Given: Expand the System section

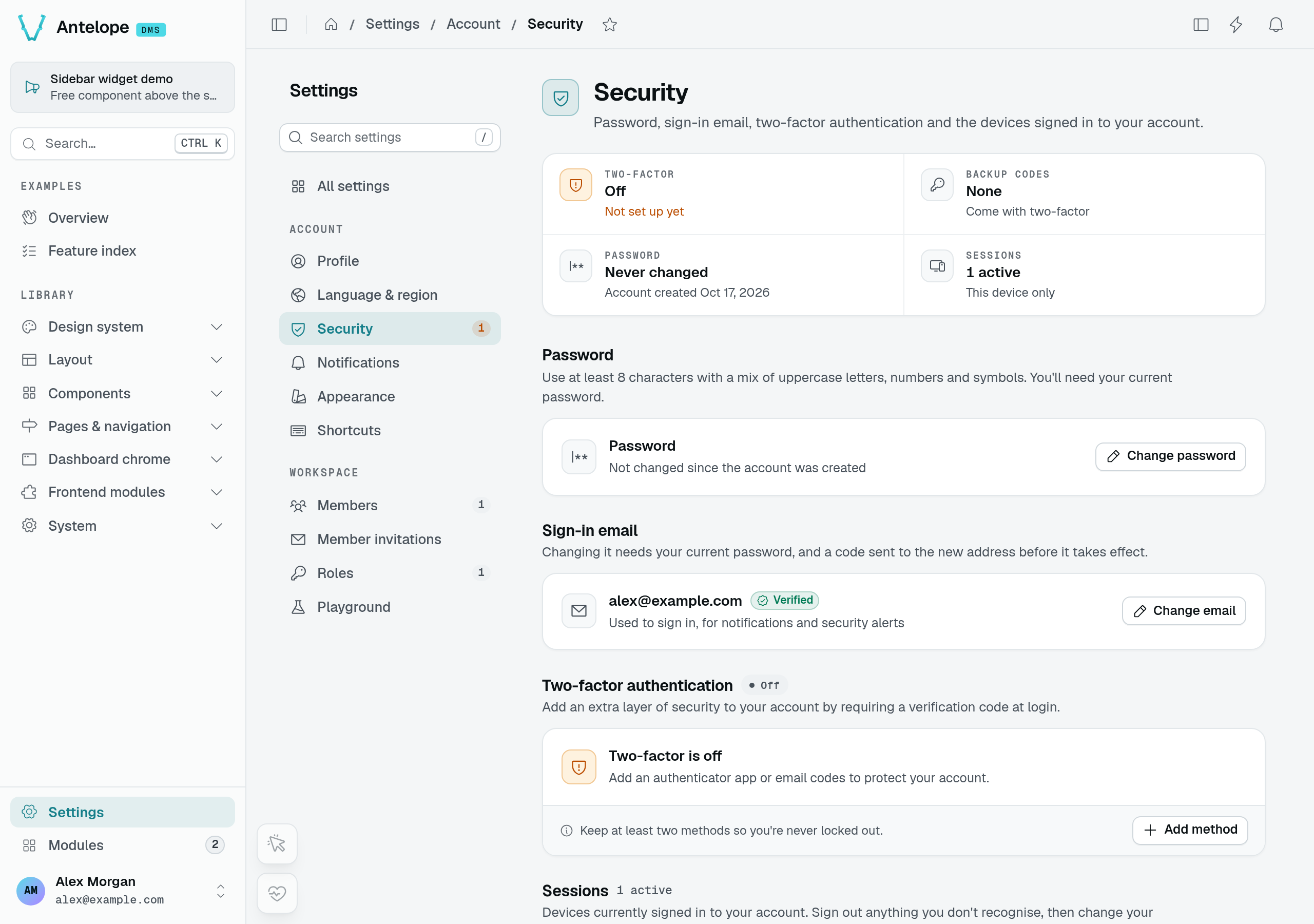Looking at the screenshot, I should coord(123,526).
